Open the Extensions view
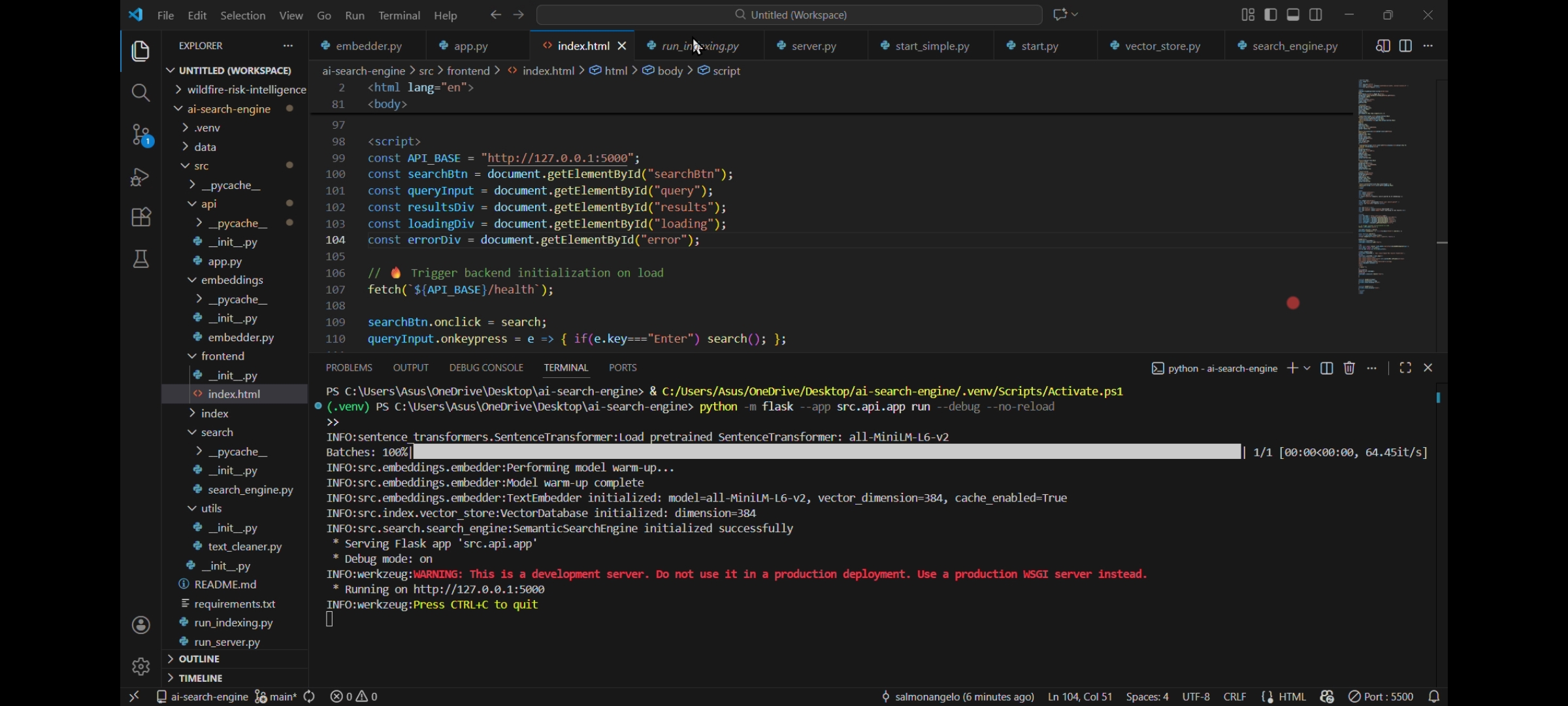 140,217
